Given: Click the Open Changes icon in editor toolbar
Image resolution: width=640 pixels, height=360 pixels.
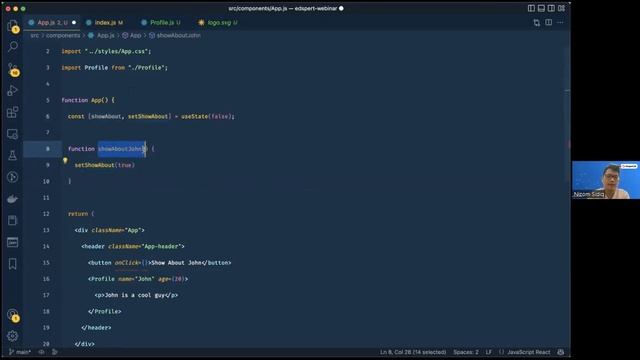Looking at the screenshot, I should tap(537, 23).
